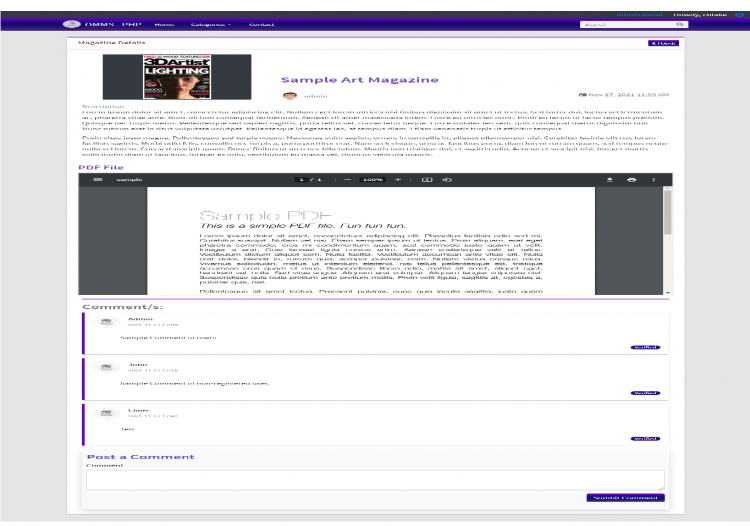Click the PDF zoom in plus icon
This screenshot has width=750, height=526.
pos(398,180)
